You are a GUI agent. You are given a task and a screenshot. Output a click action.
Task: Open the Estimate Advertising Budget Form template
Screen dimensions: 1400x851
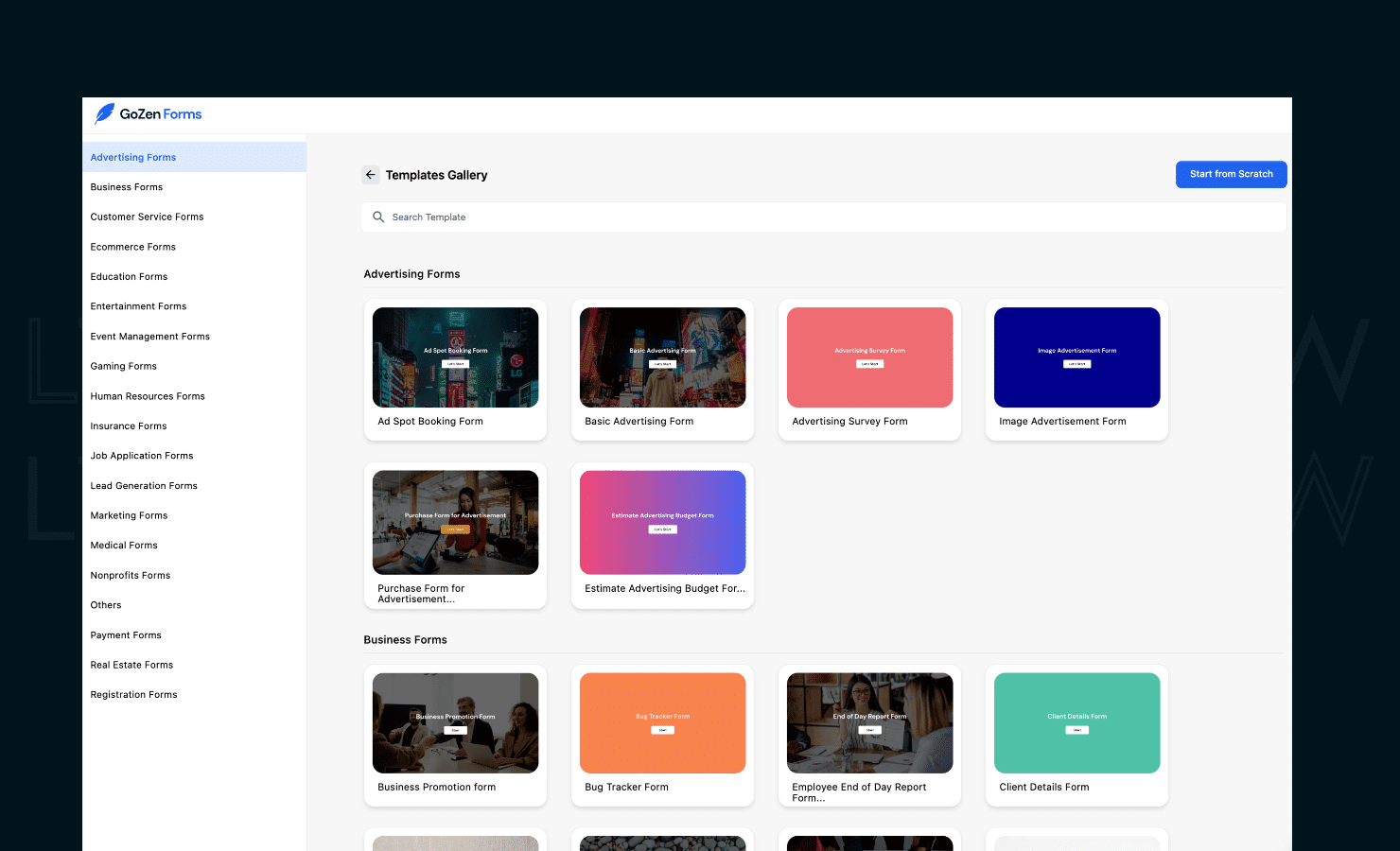coord(662,522)
